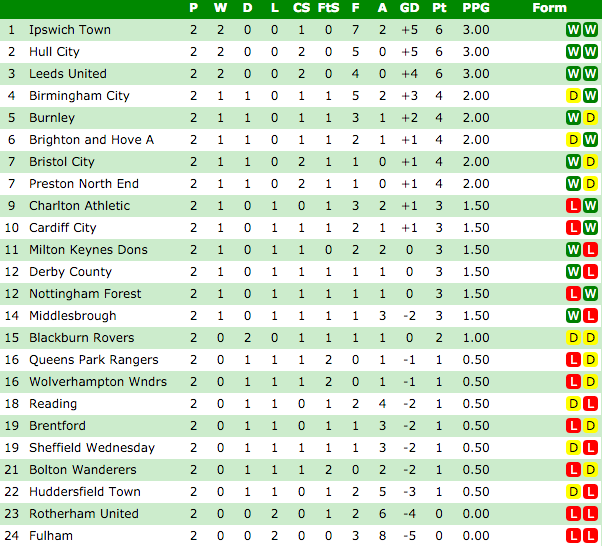This screenshot has height=546, width=602.
Task: Open the Leeds United team link
Action: 68,74
